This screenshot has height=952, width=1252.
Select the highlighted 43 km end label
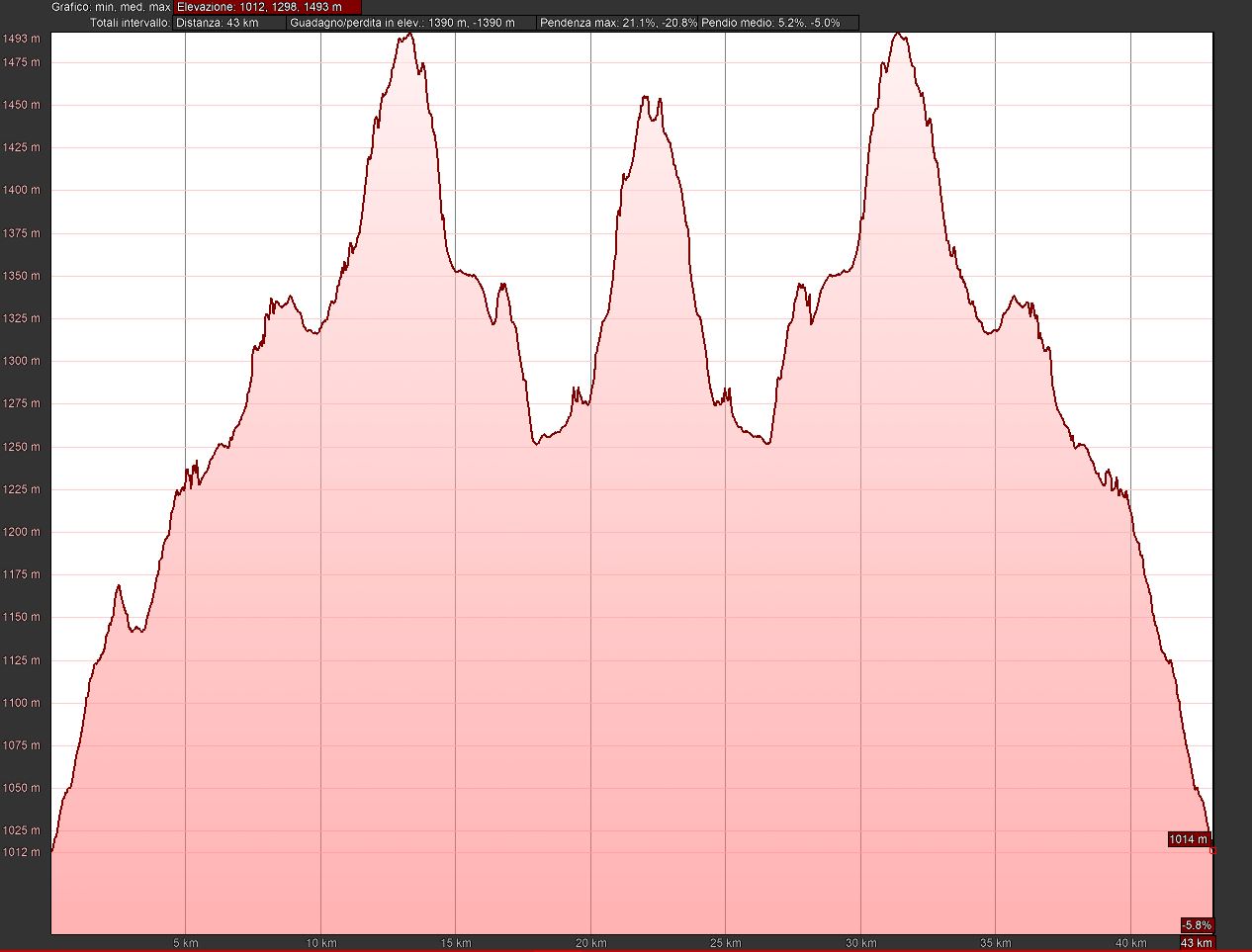click(x=1196, y=943)
